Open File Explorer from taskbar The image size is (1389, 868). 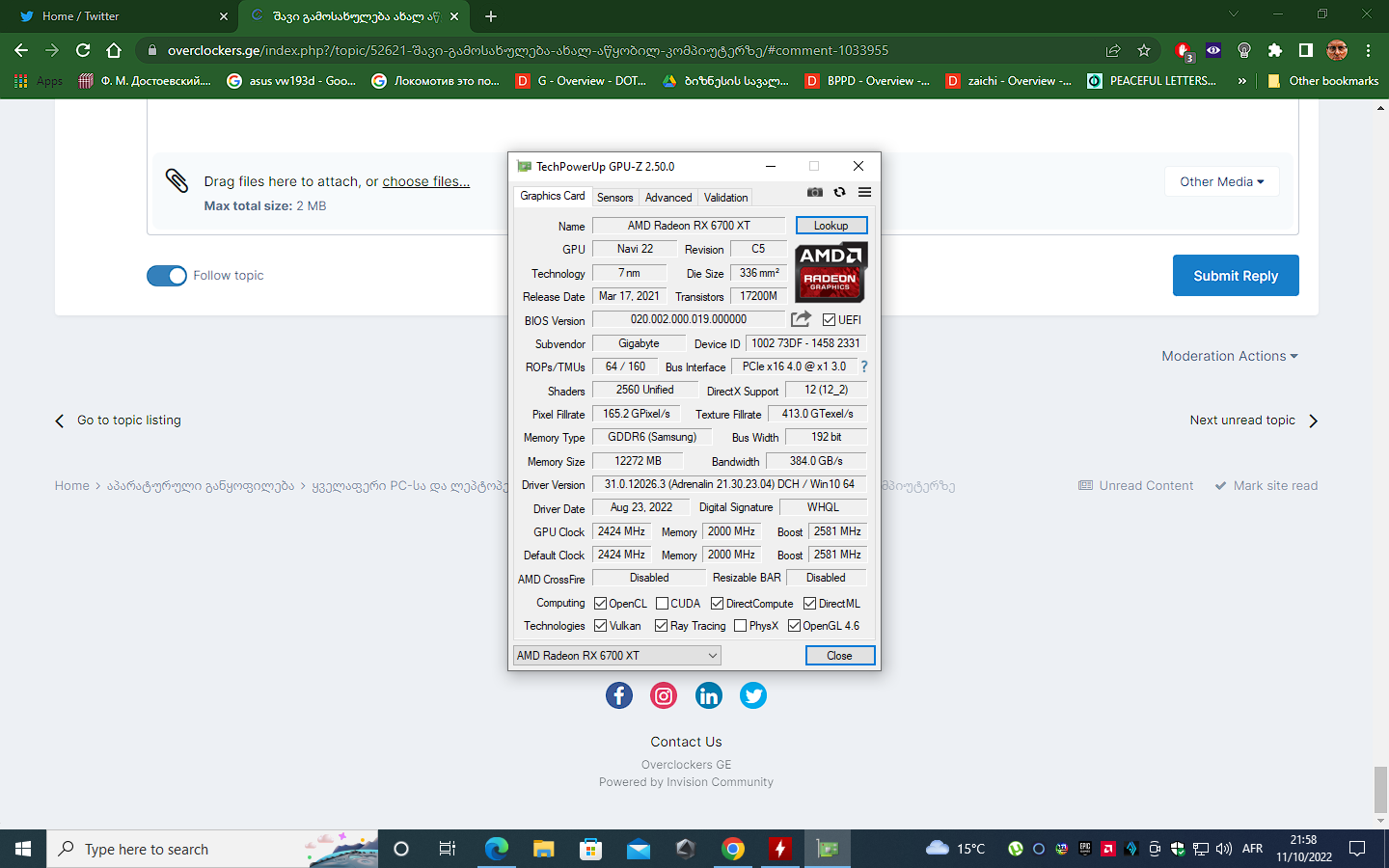pyautogui.click(x=544, y=849)
